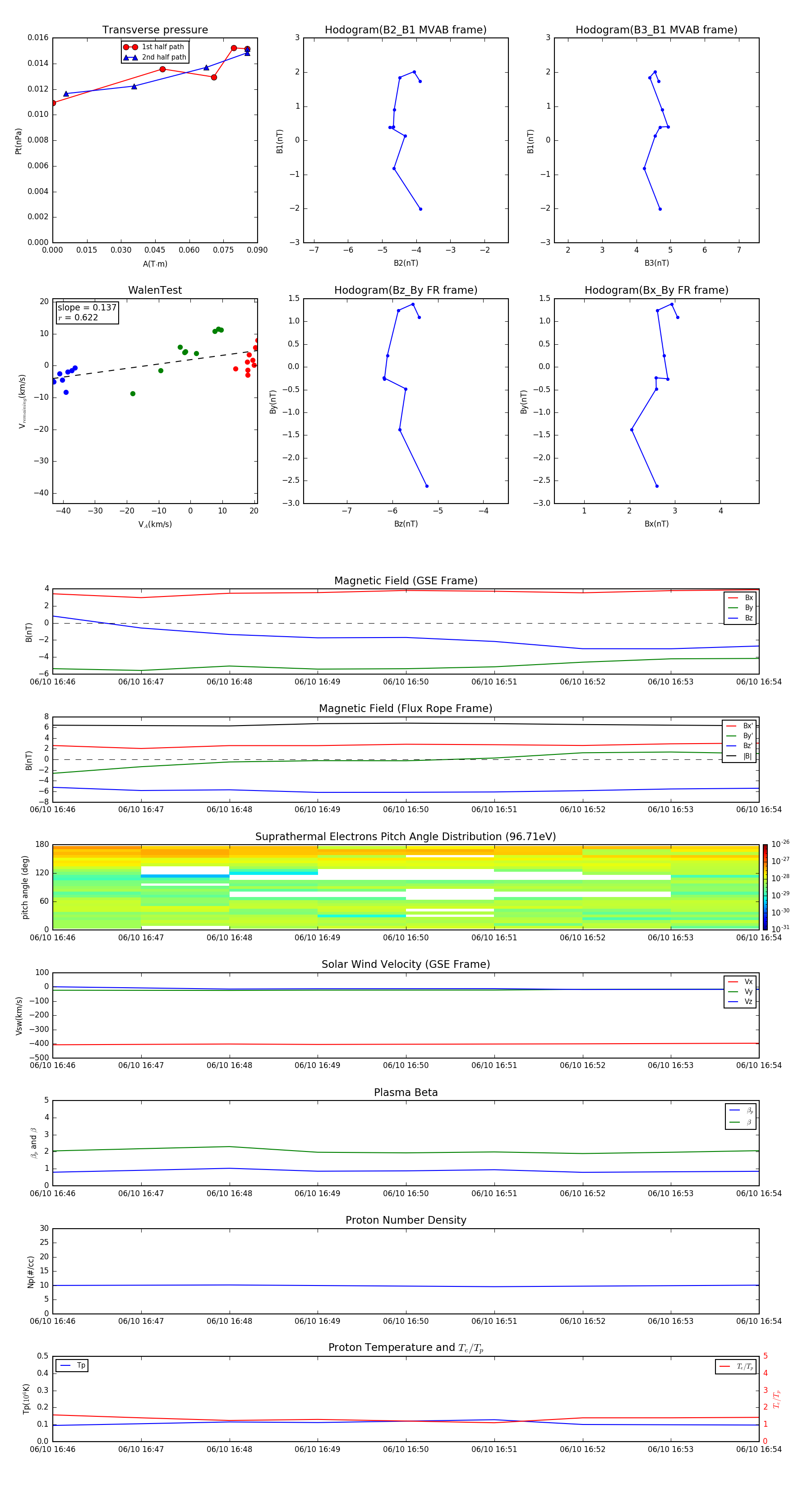The width and height of the screenshot is (812, 1489).
Task: Click the 'Proton Temperature and Te/Tp' title
Action: [406, 1348]
